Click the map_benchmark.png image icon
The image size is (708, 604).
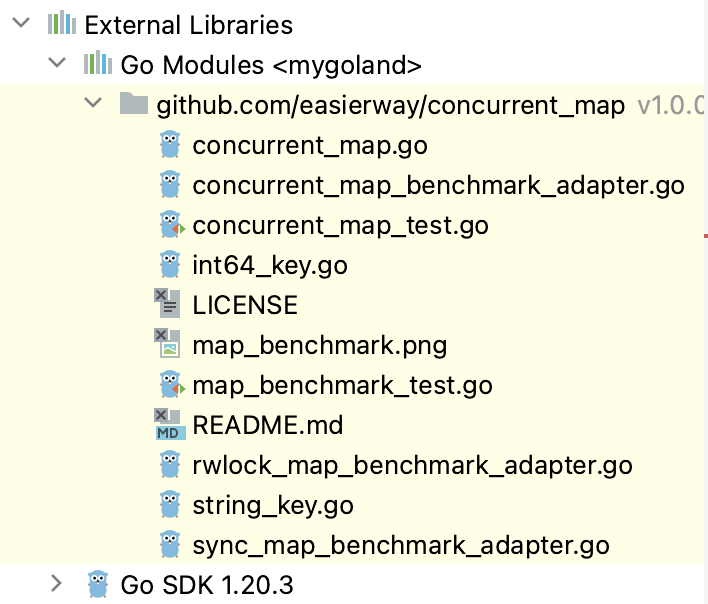point(168,344)
